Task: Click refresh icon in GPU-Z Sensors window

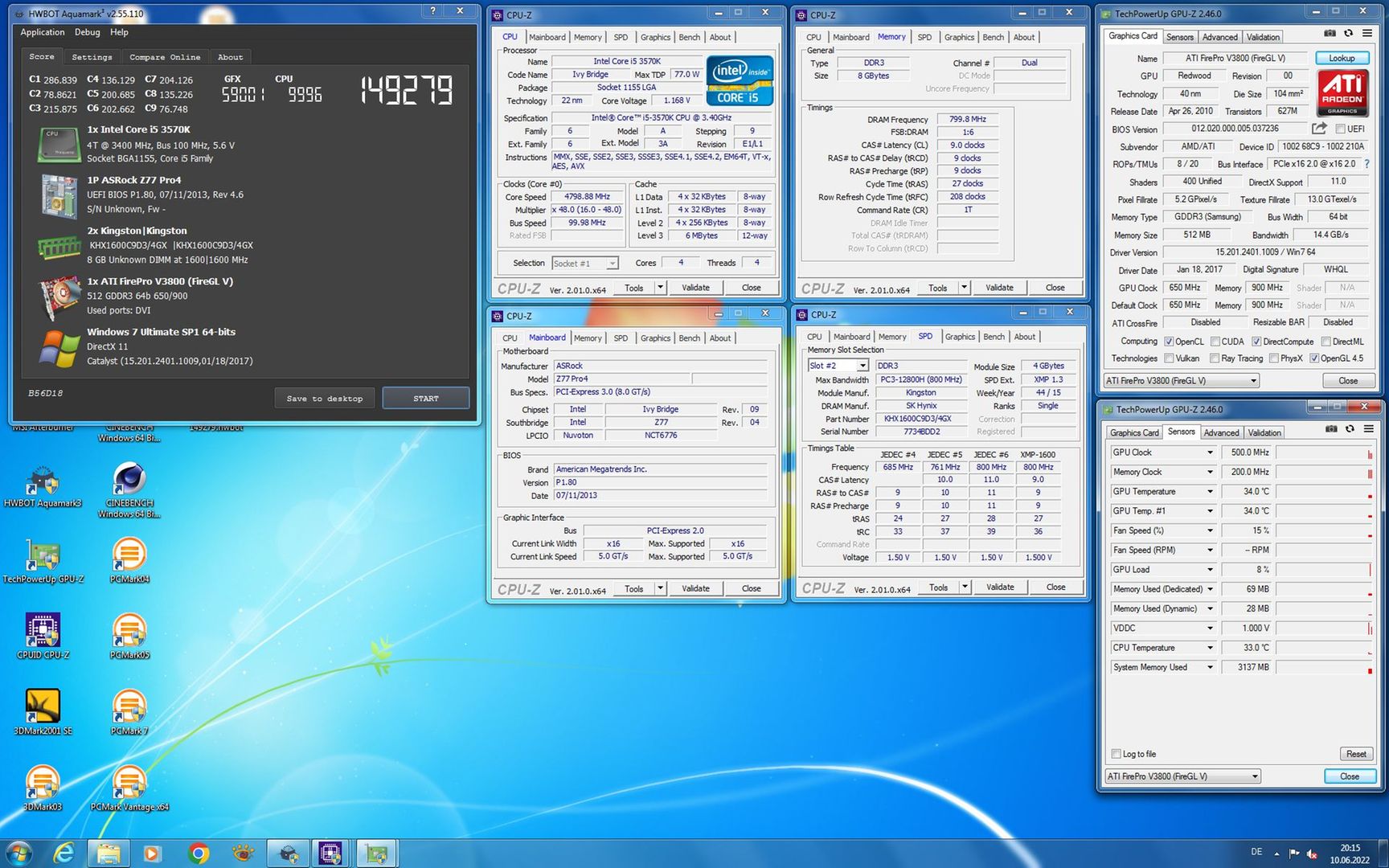Action: coord(1350,429)
